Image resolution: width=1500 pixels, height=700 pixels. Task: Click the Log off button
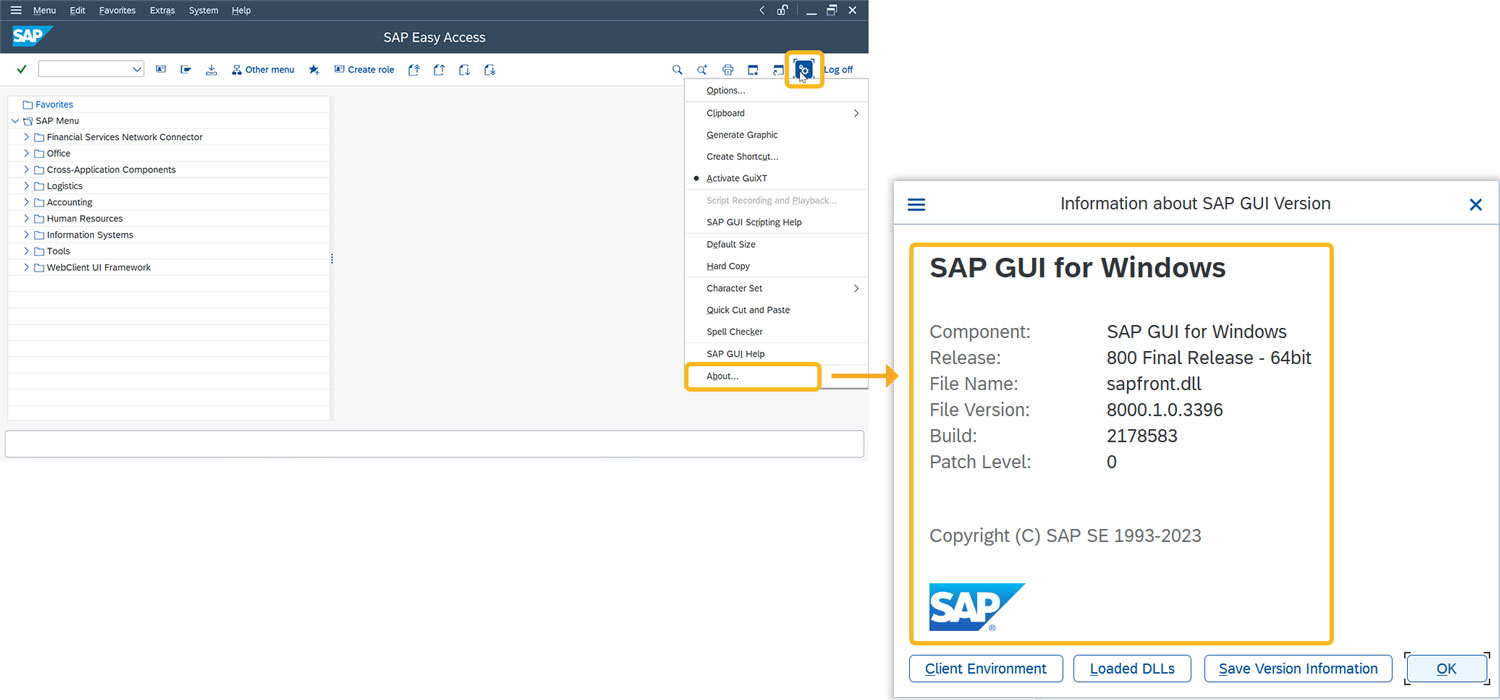coord(838,70)
